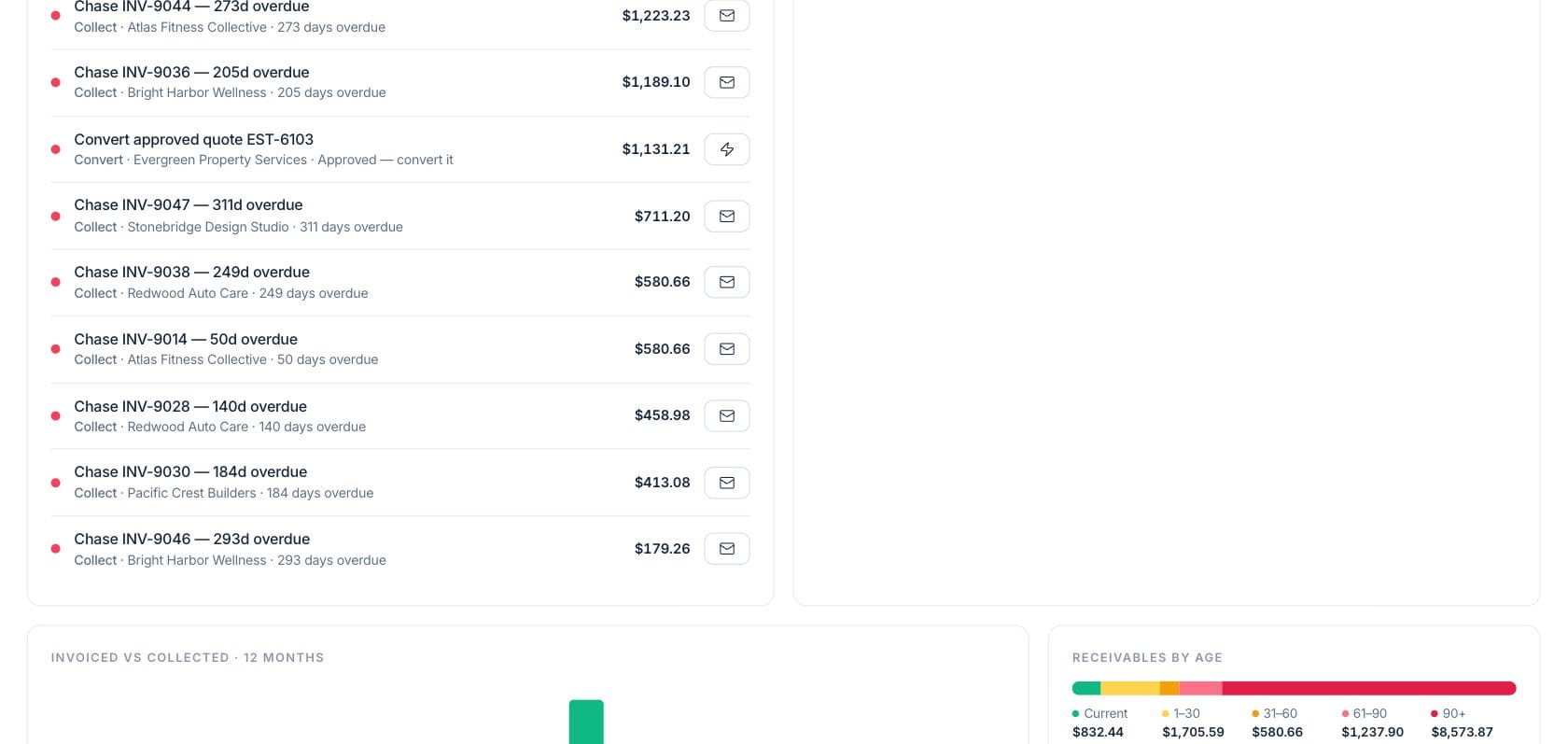Screen dimensions: 1568x744
Task: Email Pacific Crest Builders about INV-9030
Action: (x=726, y=483)
